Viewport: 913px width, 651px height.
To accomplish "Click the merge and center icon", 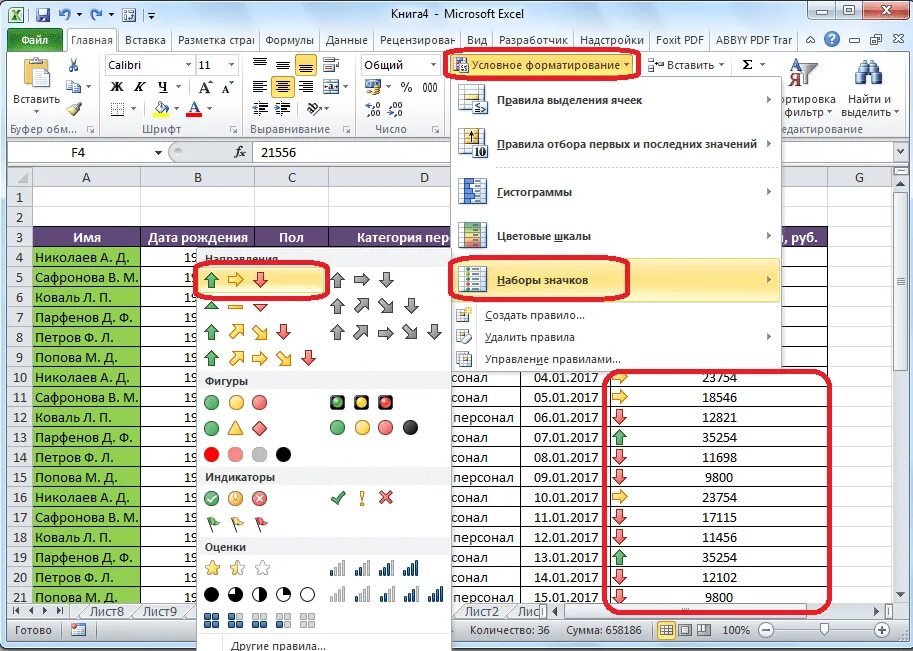I will coord(331,87).
